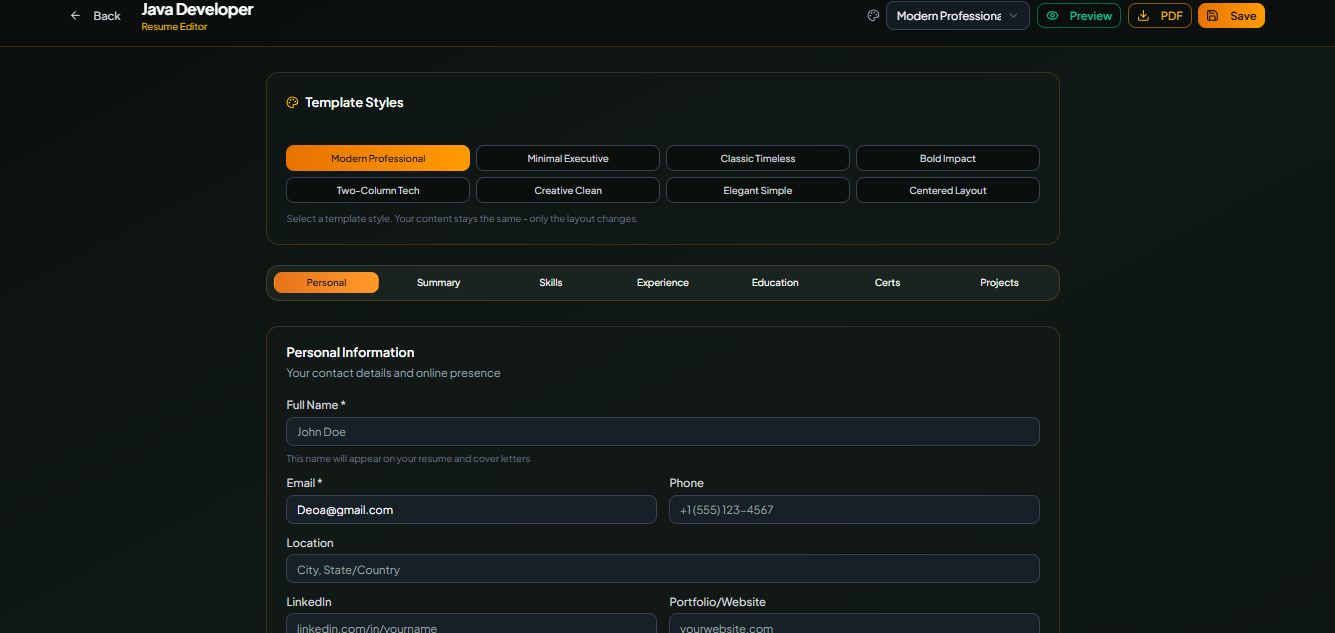
Task: Click the back arrow icon
Action: tap(75, 16)
